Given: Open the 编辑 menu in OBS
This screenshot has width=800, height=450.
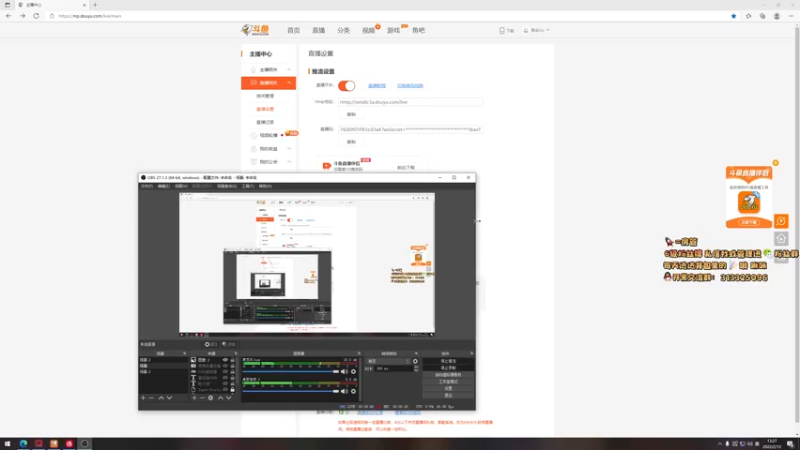Looking at the screenshot, I should [x=164, y=186].
